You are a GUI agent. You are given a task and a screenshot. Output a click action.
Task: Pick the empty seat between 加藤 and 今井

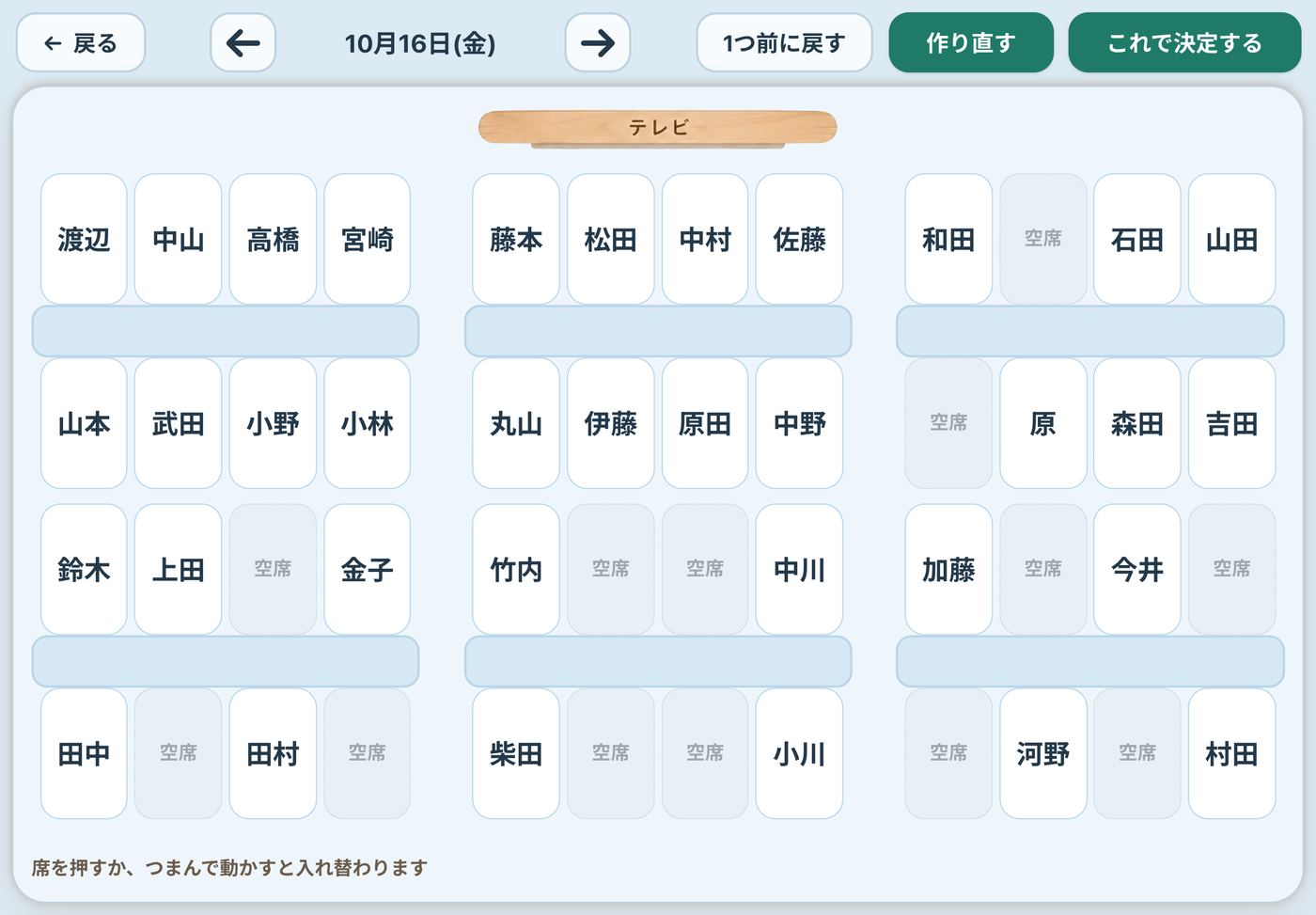(x=1042, y=569)
